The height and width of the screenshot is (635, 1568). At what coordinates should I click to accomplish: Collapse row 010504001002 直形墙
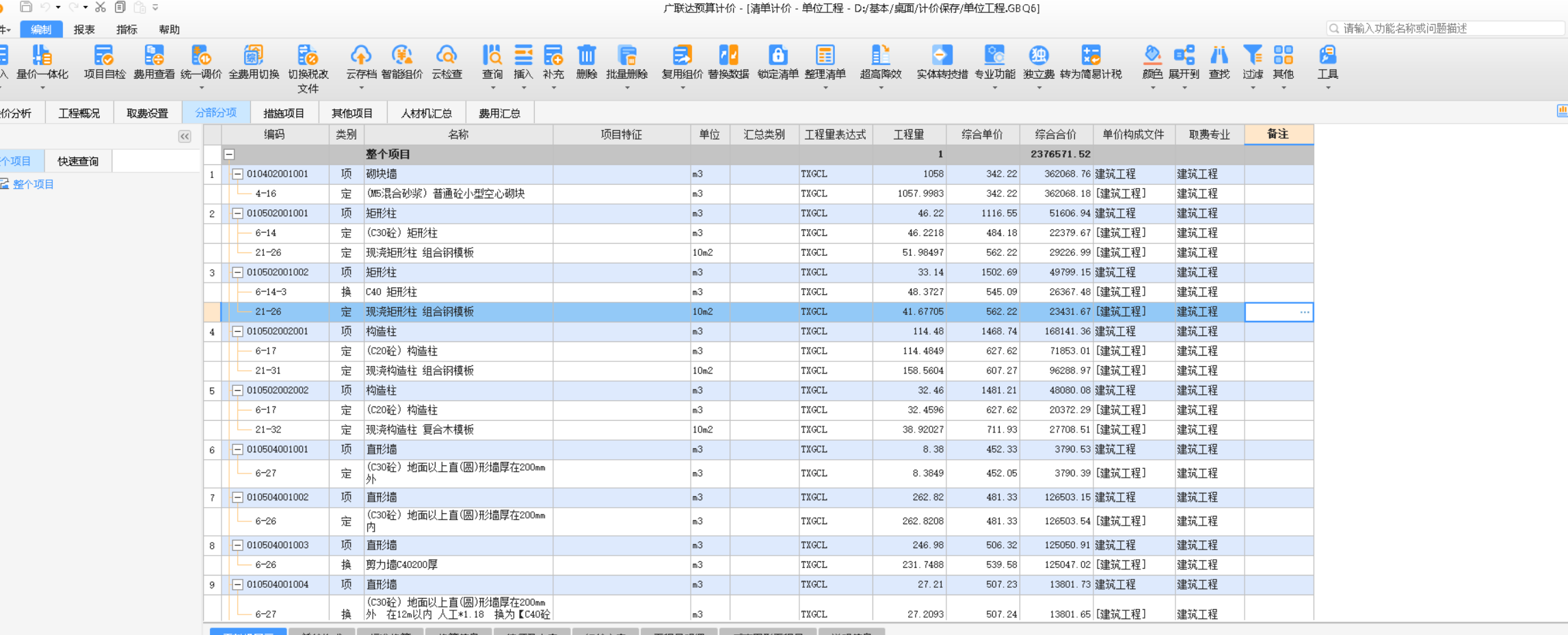pos(237,497)
